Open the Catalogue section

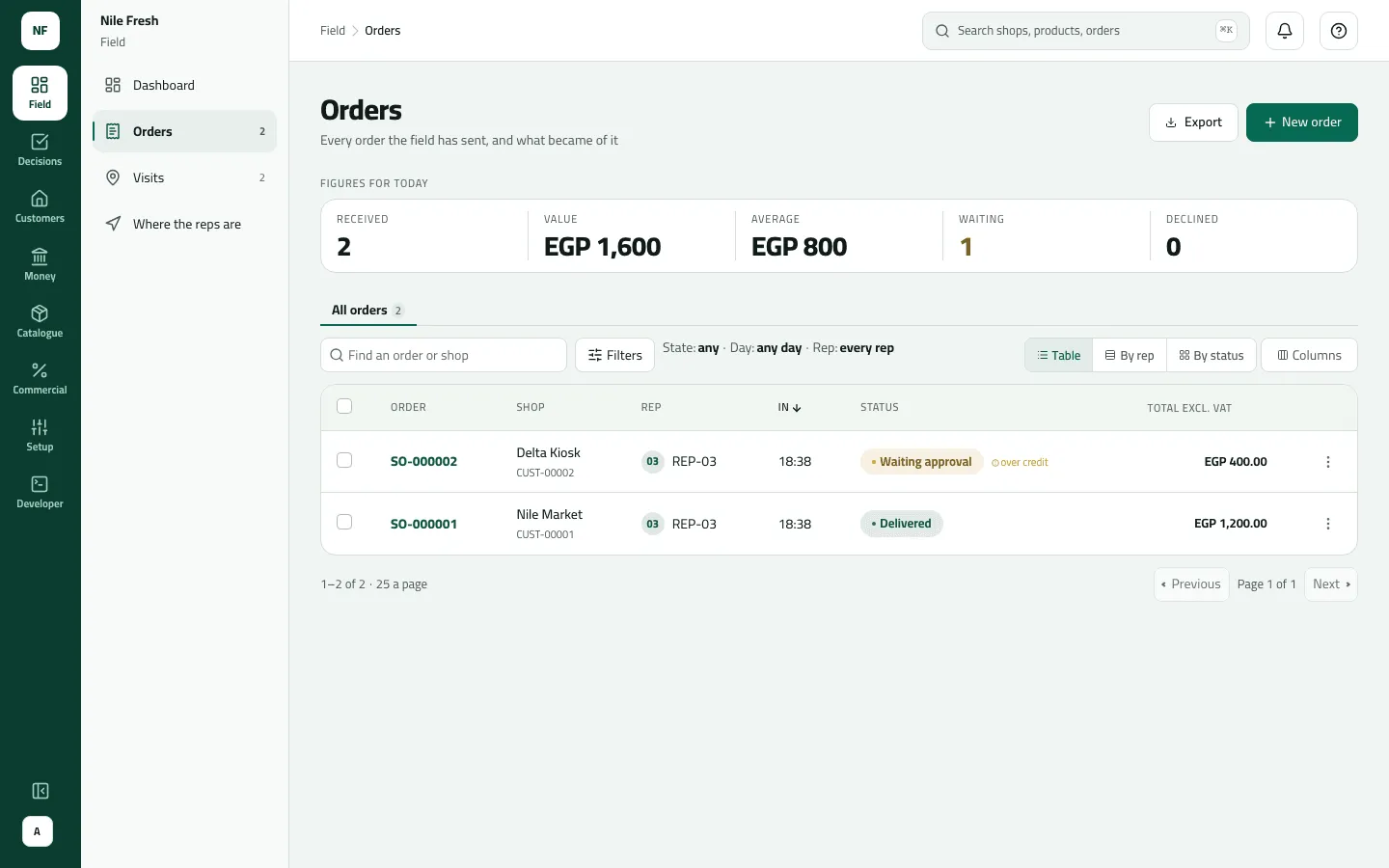pos(40,321)
